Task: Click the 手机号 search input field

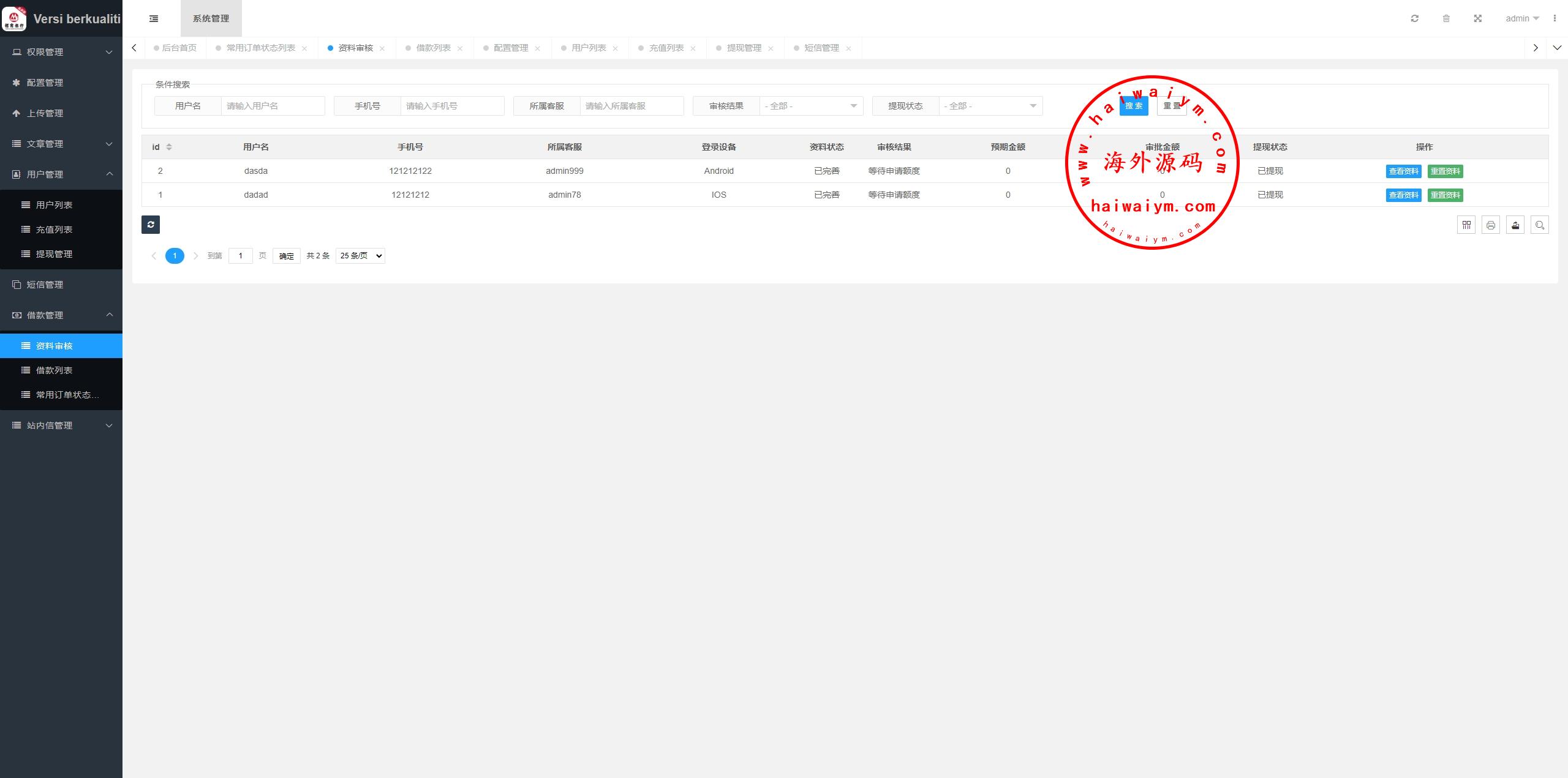Action: (452, 106)
